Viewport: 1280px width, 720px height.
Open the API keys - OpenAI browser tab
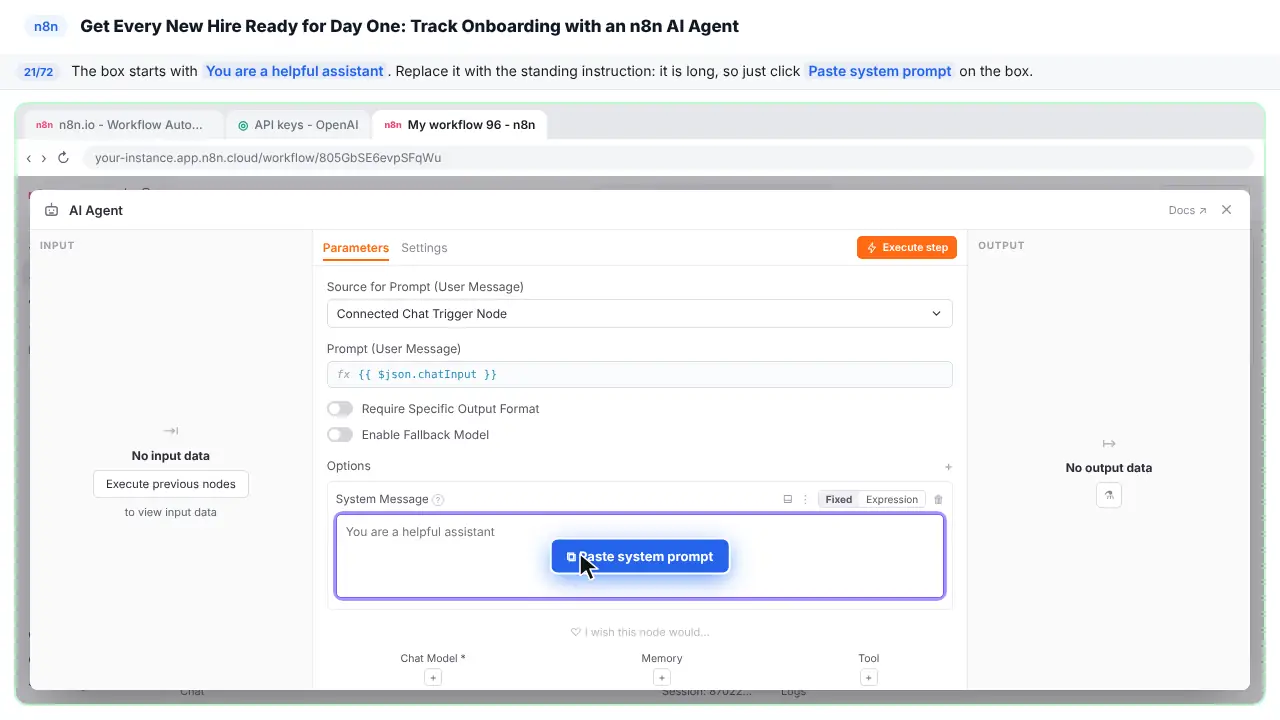tap(298, 125)
